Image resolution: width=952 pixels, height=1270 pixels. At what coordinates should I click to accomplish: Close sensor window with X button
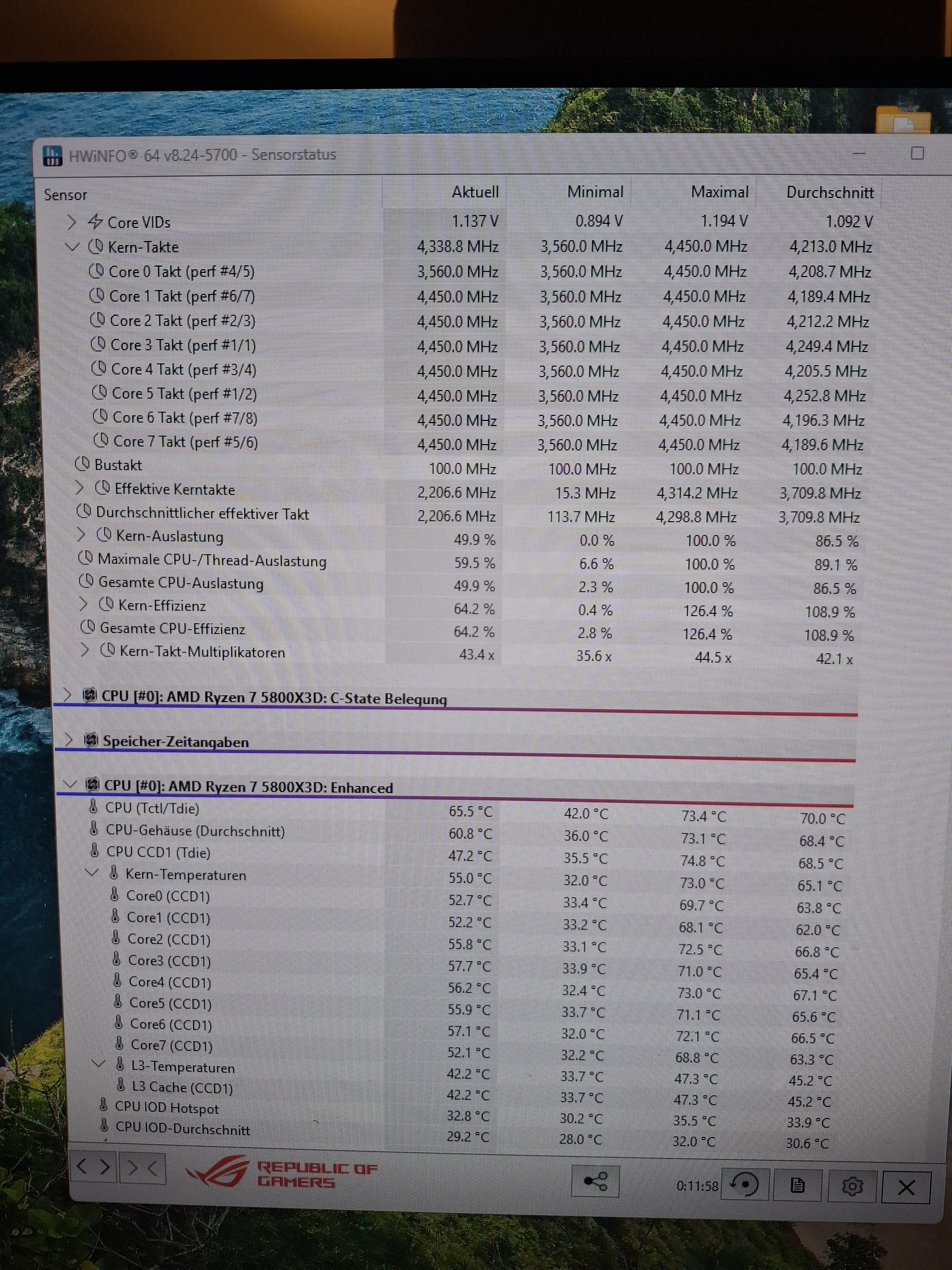point(906,1187)
